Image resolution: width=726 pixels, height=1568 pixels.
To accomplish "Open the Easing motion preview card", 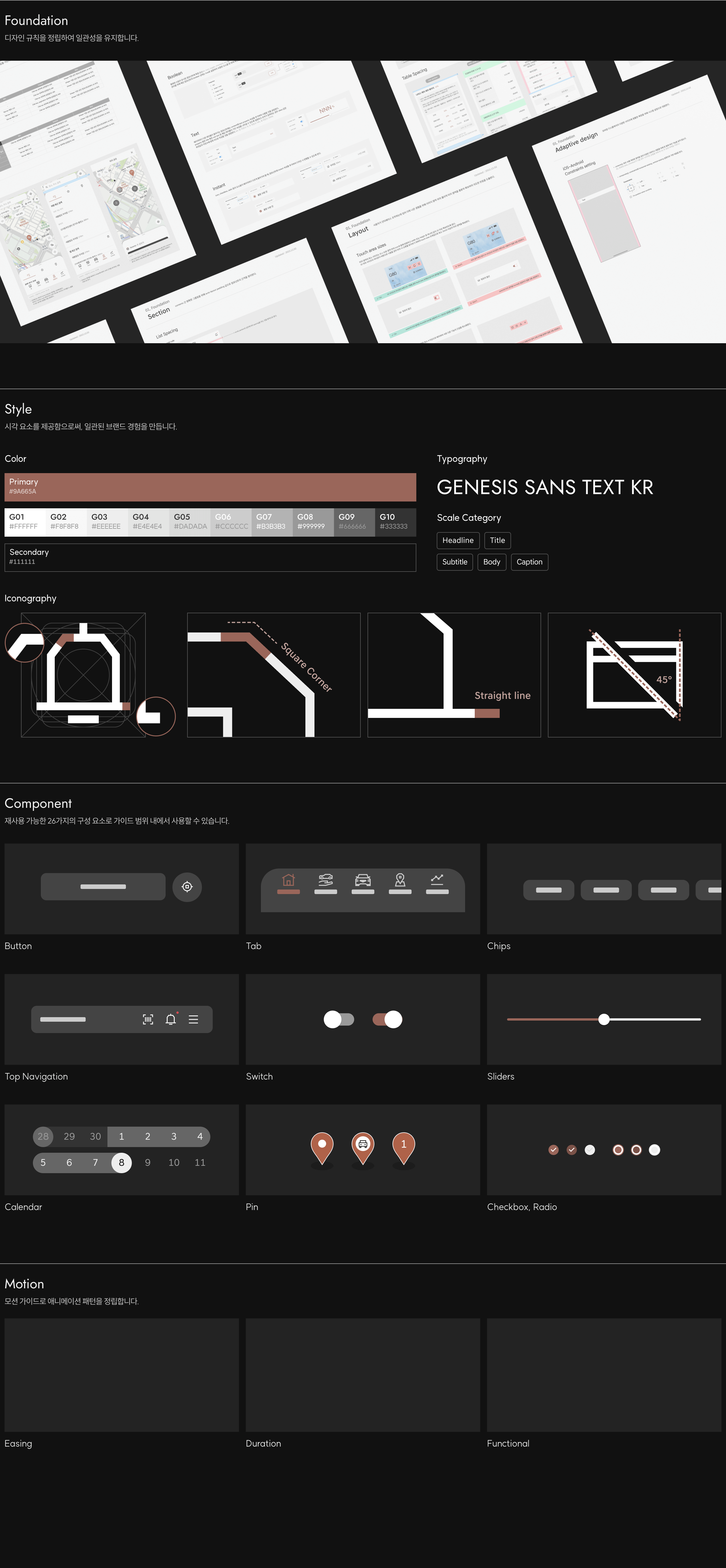I will click(122, 1375).
